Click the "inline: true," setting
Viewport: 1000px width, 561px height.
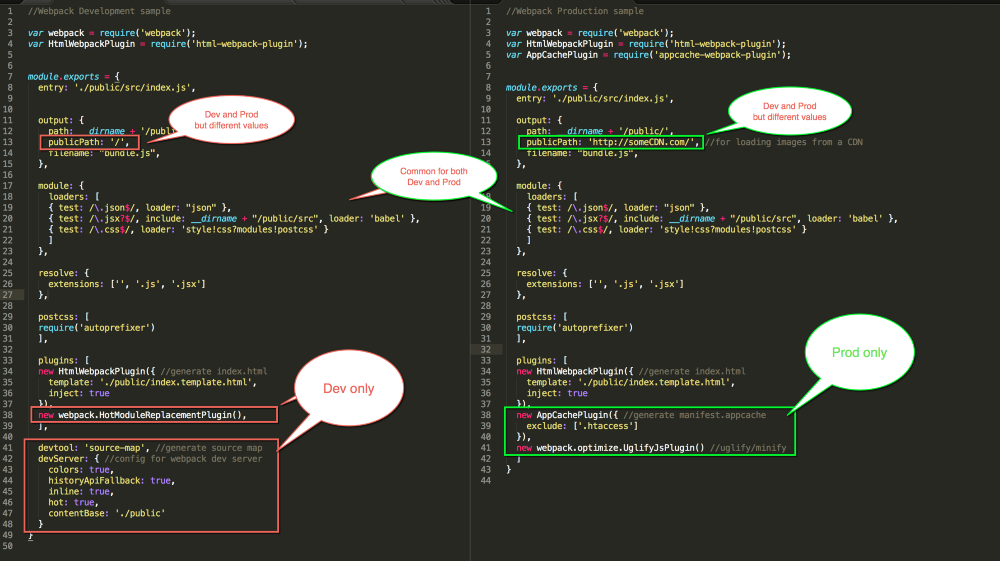tap(81, 492)
